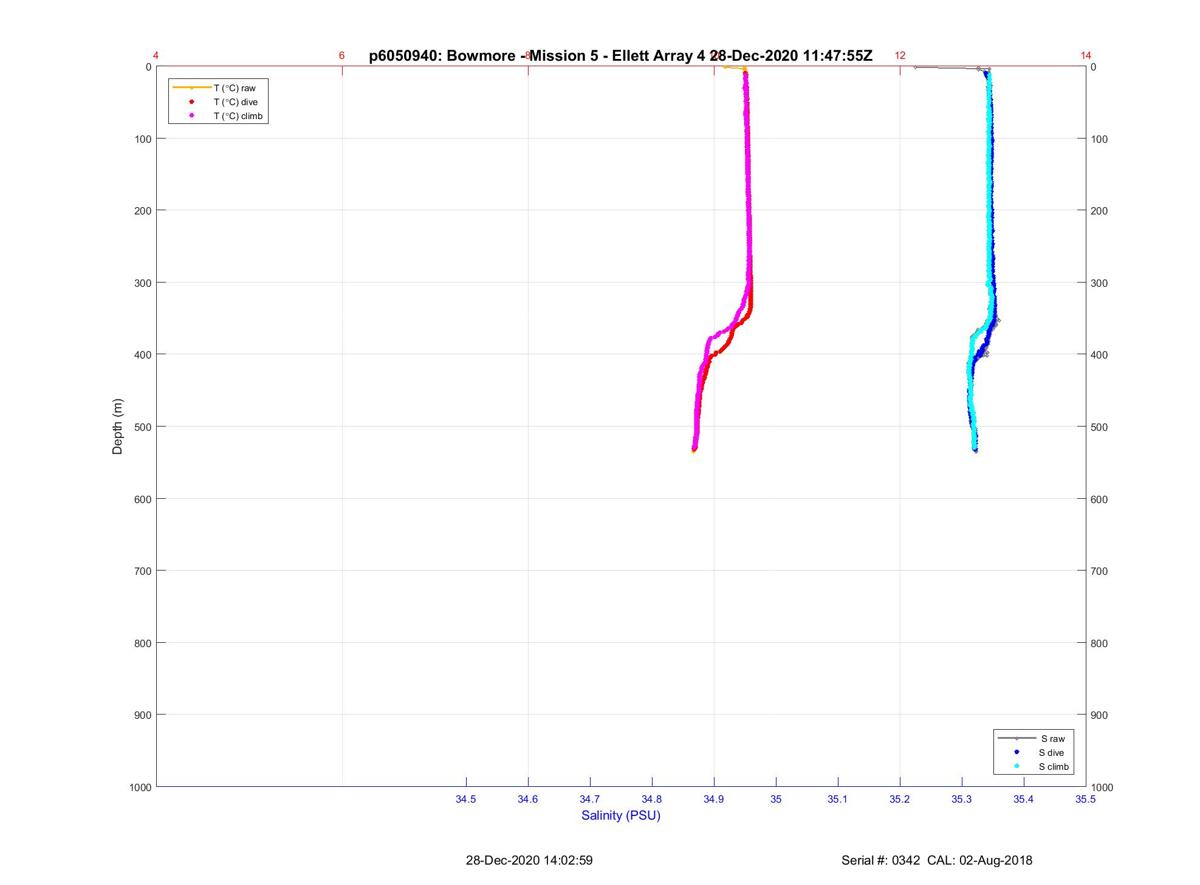1200x885 pixels.
Task: Click the plot title mentioning Bowmore Mission 5
Action: tap(621, 56)
